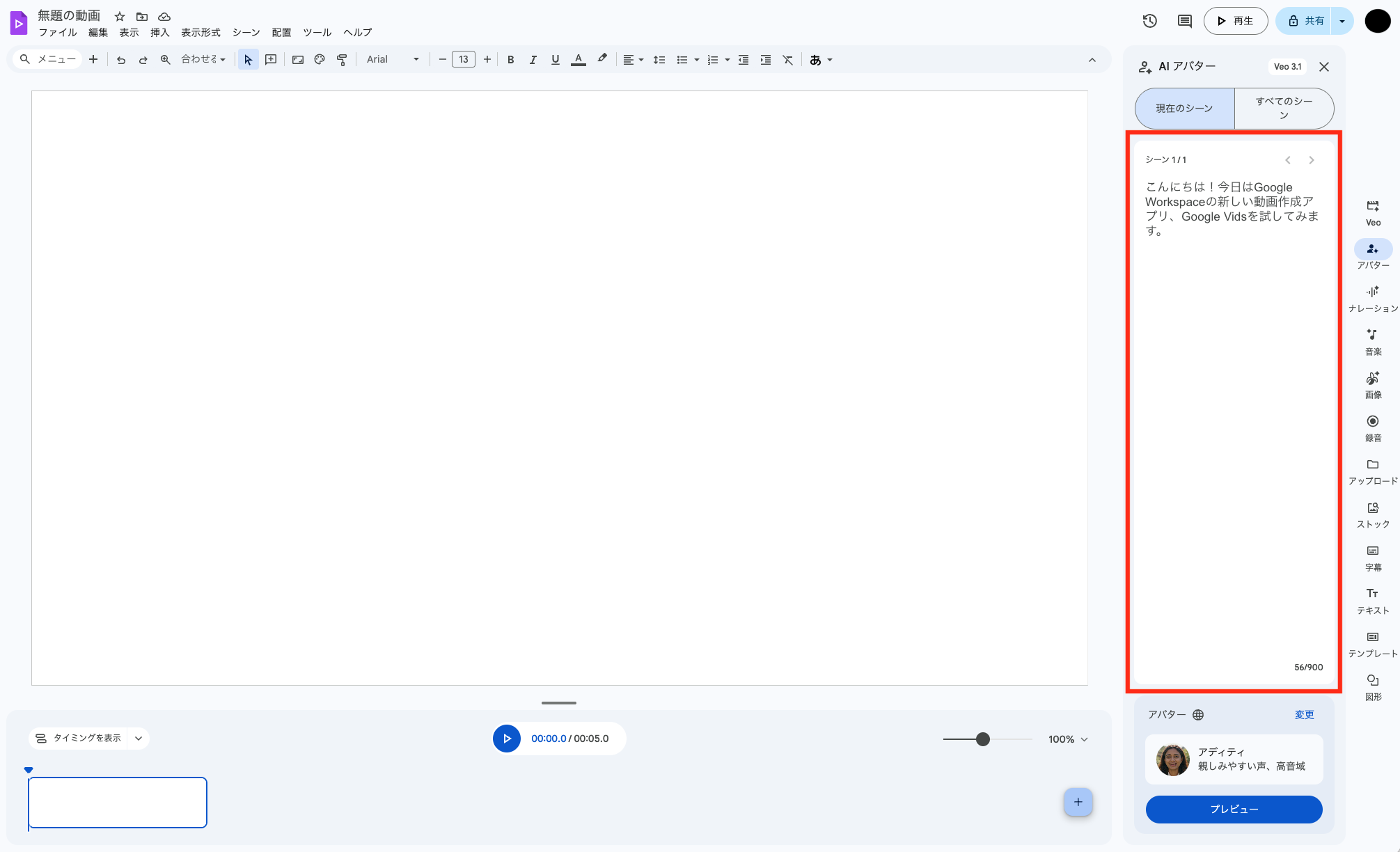Star the 無題の動画 document
Viewport: 1400px width, 852px height.
(x=120, y=16)
